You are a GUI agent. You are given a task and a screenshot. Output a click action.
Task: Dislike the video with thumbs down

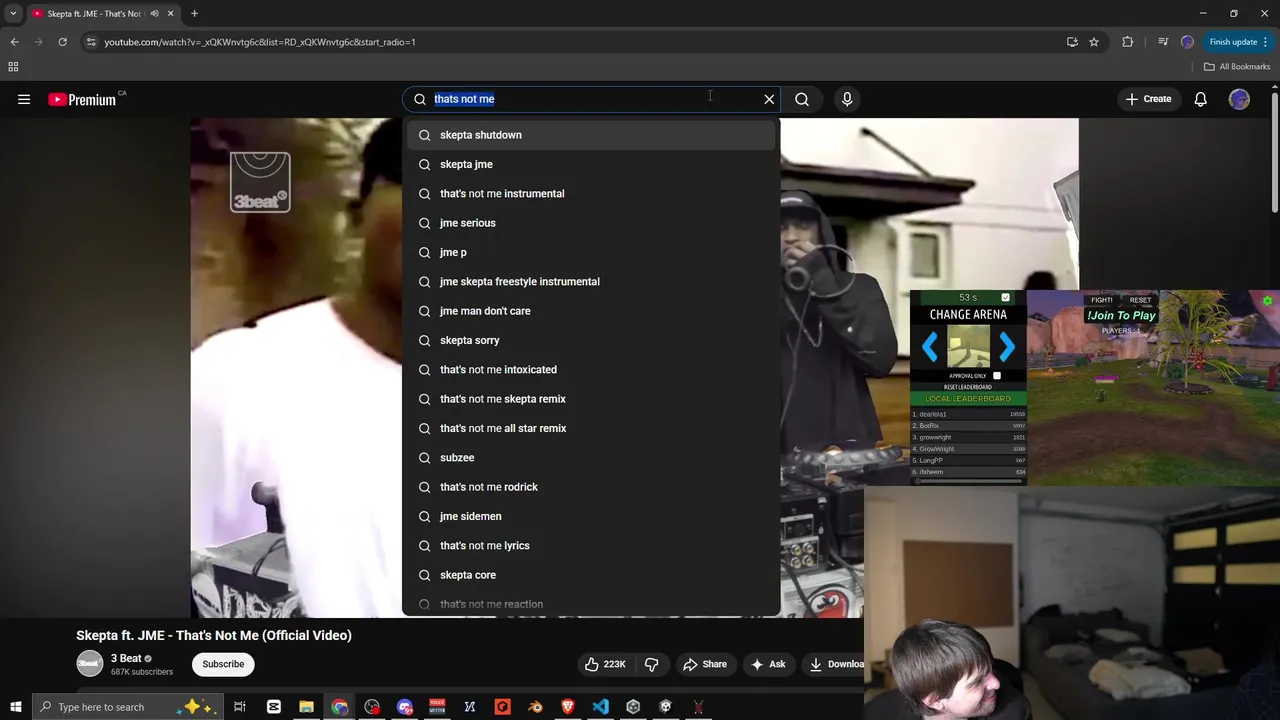click(651, 664)
